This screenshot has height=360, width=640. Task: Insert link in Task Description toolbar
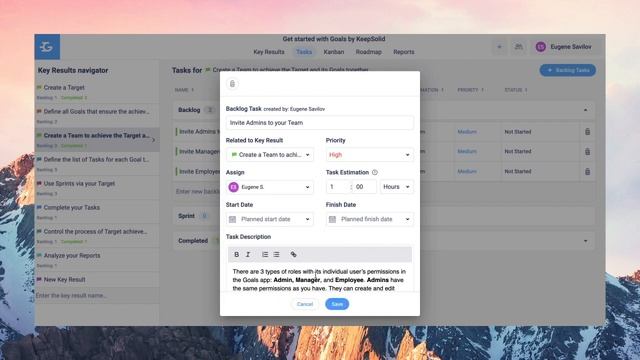pos(293,254)
